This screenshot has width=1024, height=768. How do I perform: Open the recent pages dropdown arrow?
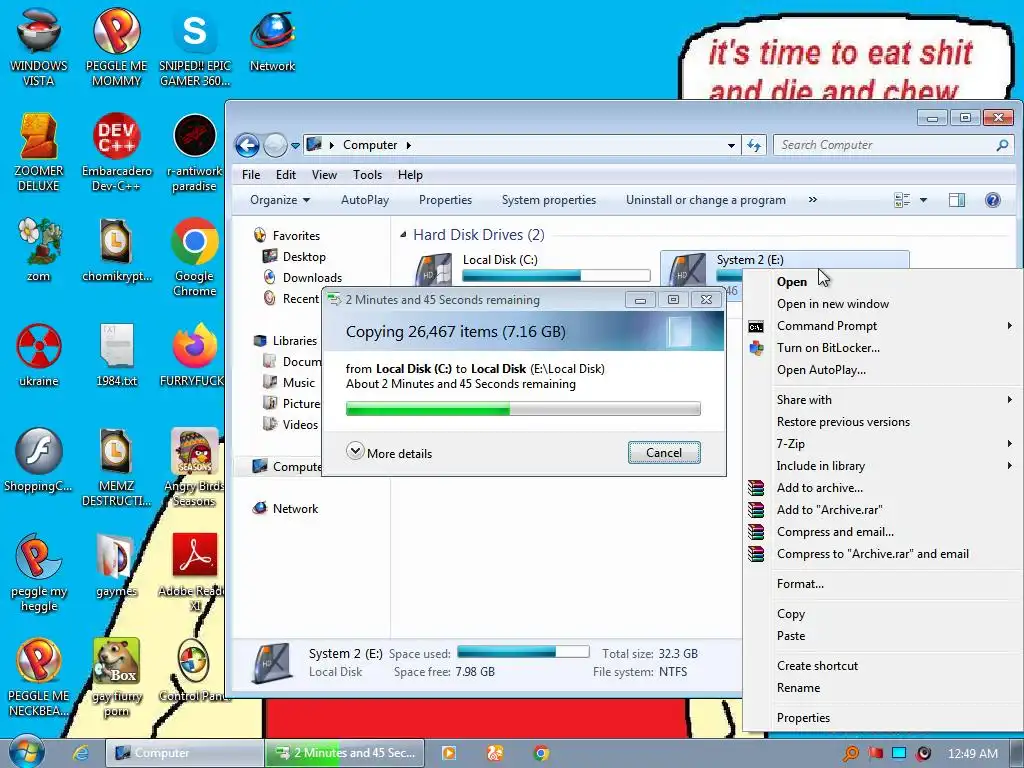295,146
